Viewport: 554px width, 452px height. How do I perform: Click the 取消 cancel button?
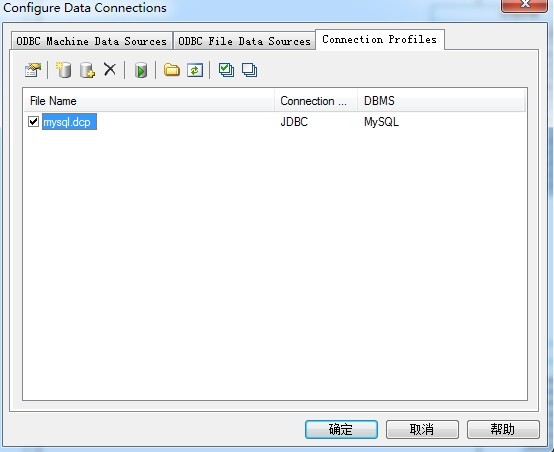tap(422, 429)
